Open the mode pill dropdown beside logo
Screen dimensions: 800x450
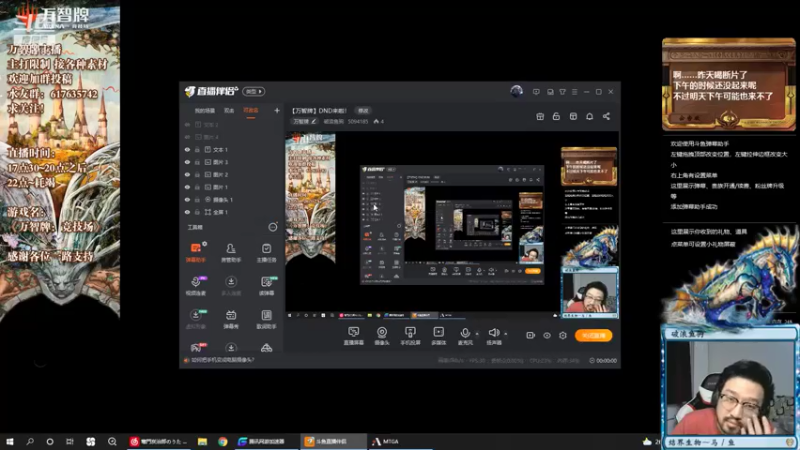[x=254, y=91]
